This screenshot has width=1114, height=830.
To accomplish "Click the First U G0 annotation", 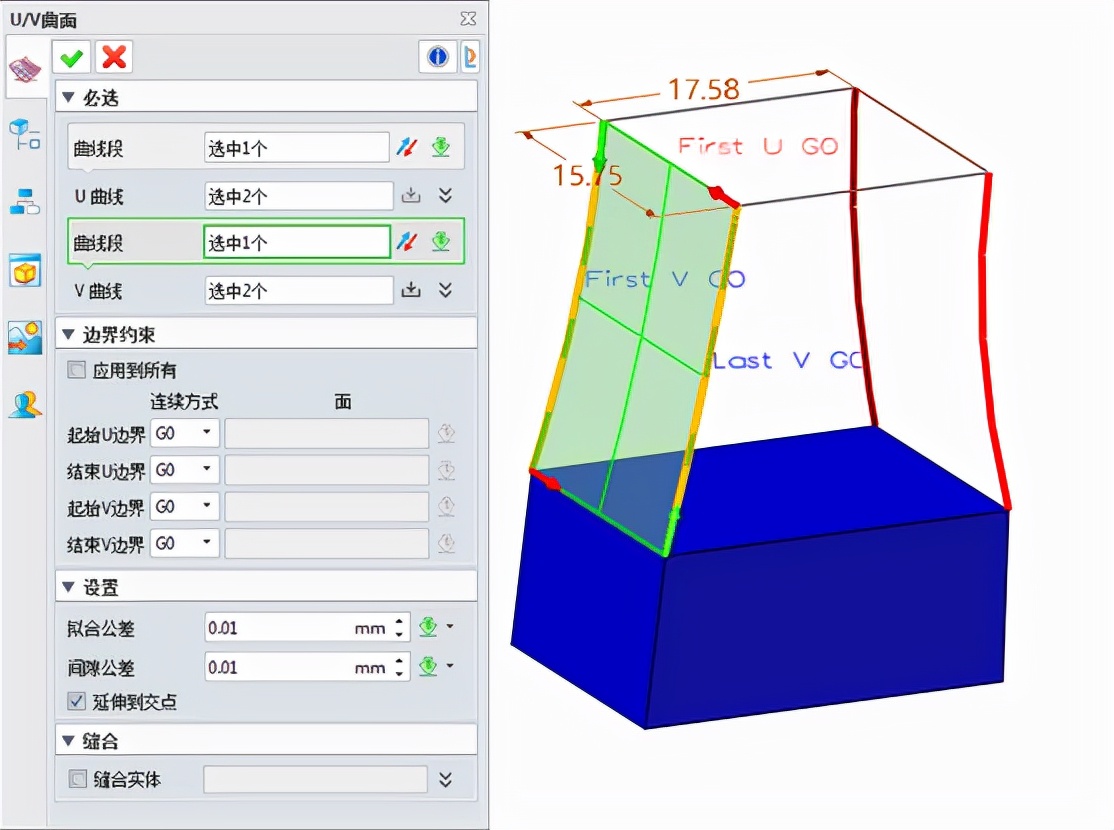I will pyautogui.click(x=758, y=146).
